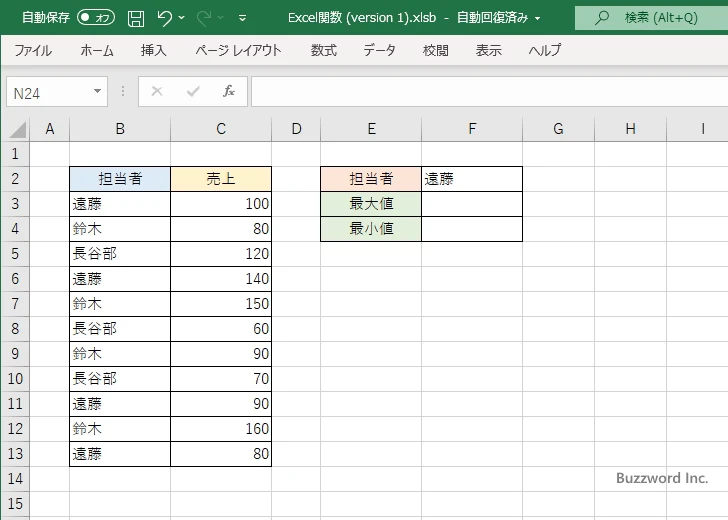Click the Enter checkmark formula bar icon
The height and width of the screenshot is (520, 728).
[x=193, y=91]
